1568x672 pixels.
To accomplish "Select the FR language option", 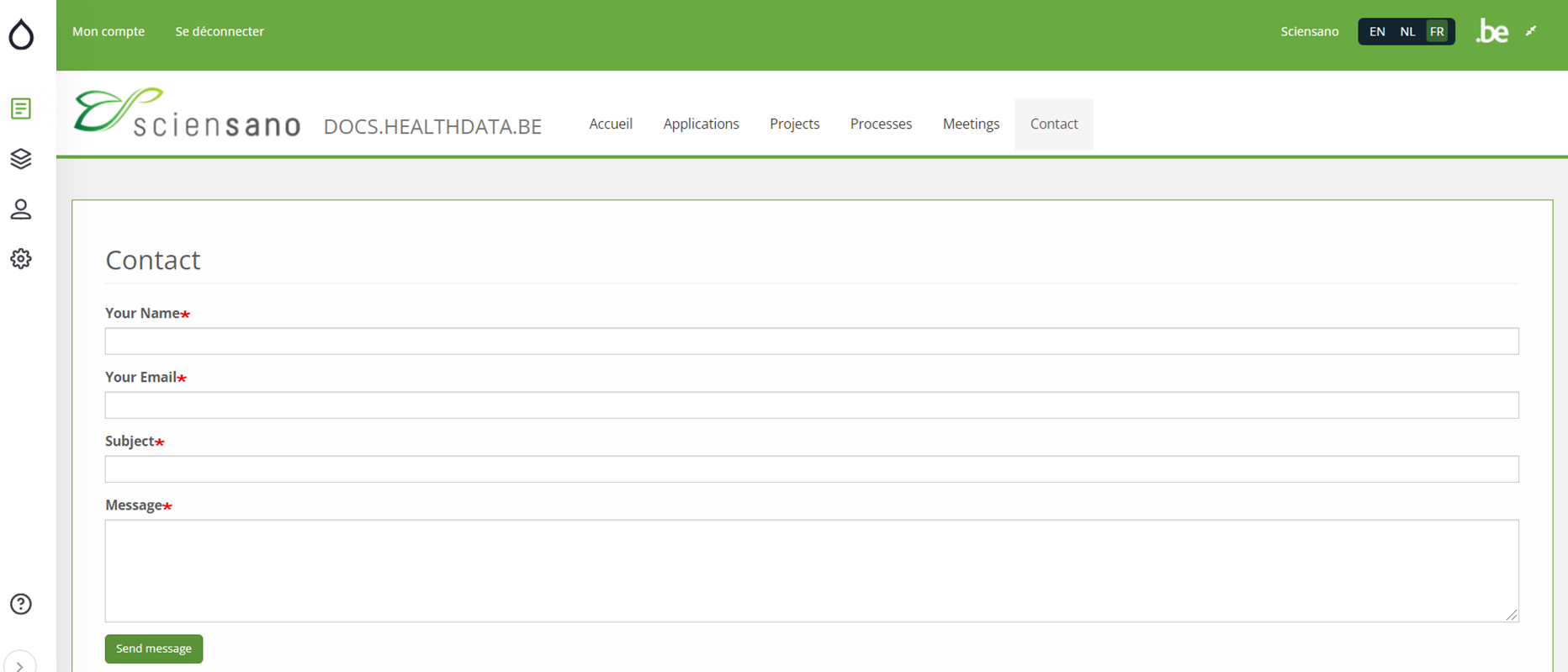I will (1437, 32).
